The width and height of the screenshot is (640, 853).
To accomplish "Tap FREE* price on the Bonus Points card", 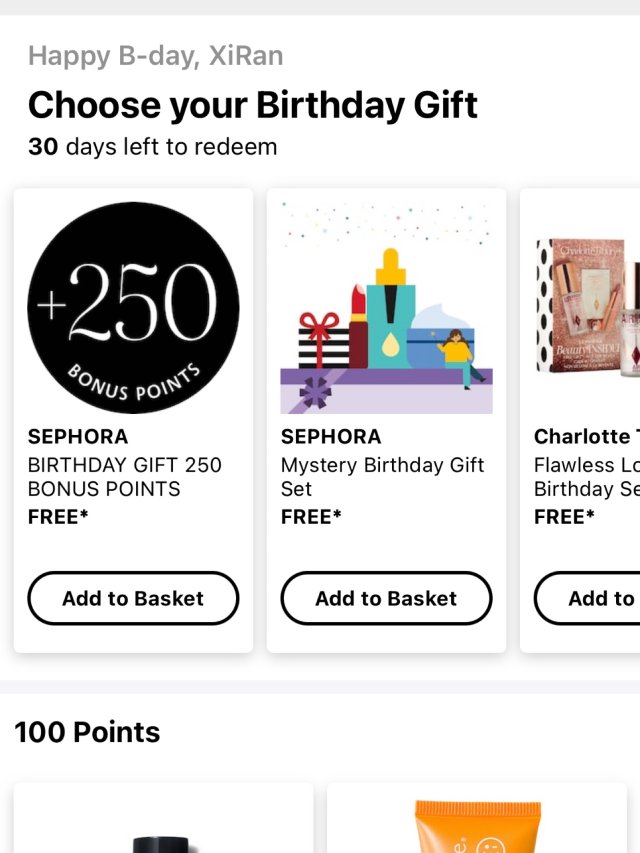I will [x=58, y=517].
